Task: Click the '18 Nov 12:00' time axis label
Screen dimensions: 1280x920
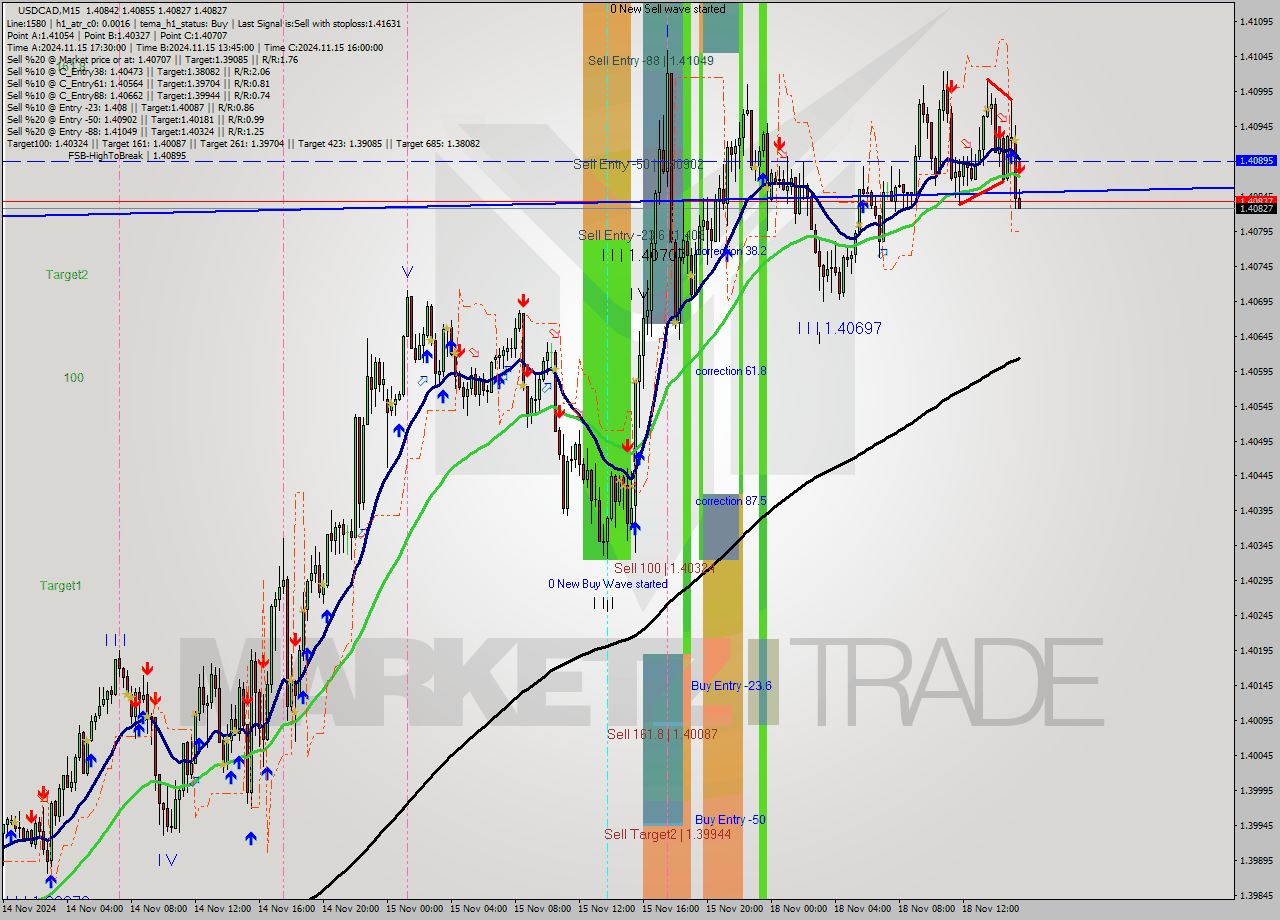Action: click(991, 909)
